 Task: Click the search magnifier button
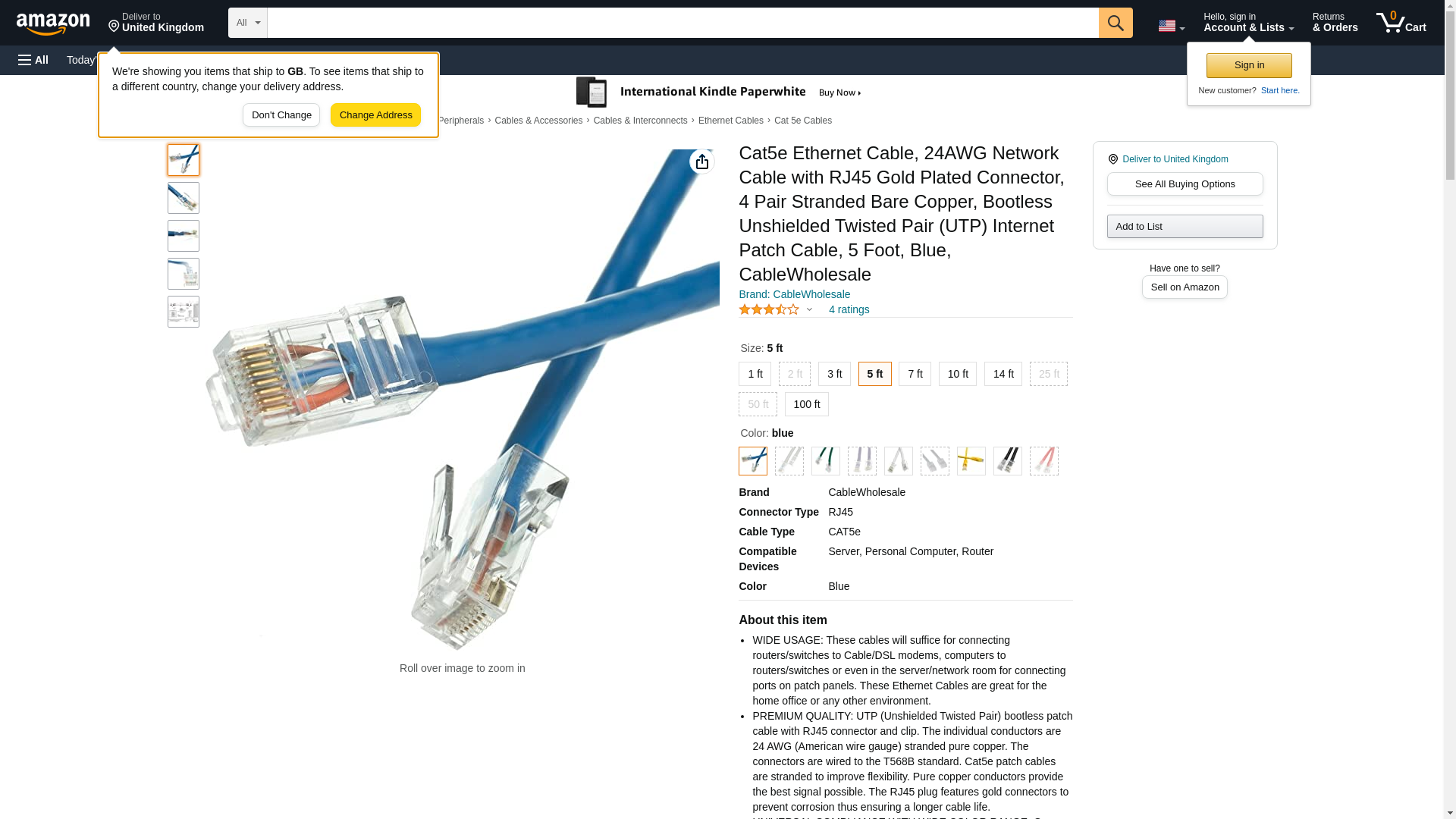coord(1115,23)
